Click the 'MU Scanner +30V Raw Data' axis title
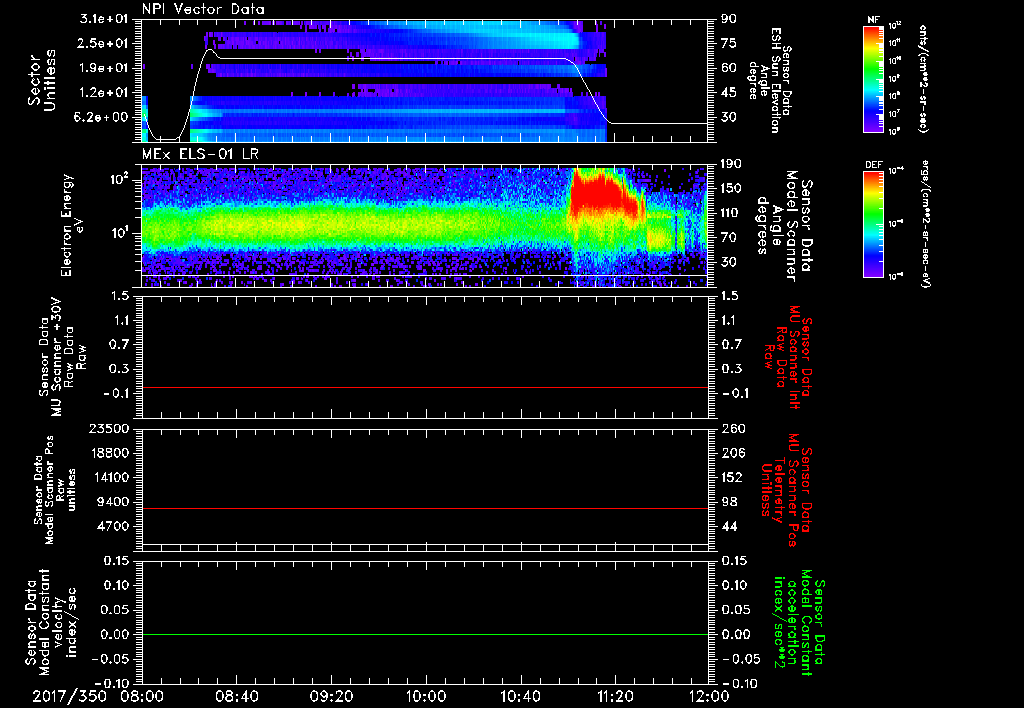The height and width of the screenshot is (708, 1024). click(62, 357)
